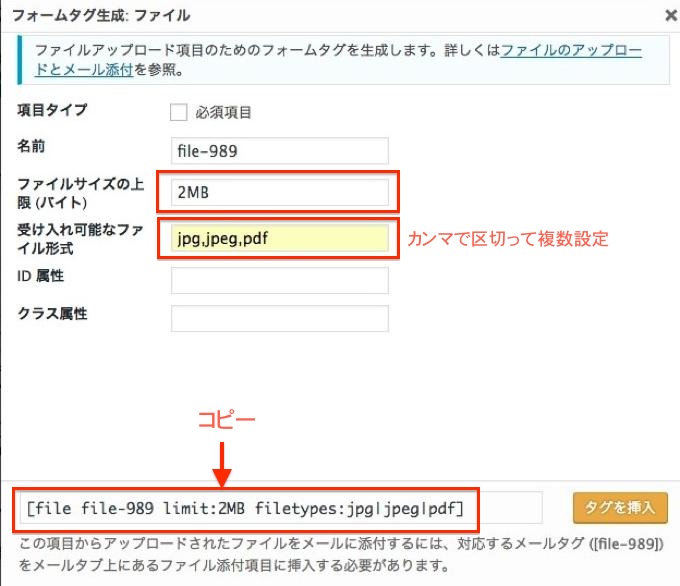Click the 名前 label text
The height and width of the screenshot is (586, 680).
(x=32, y=146)
